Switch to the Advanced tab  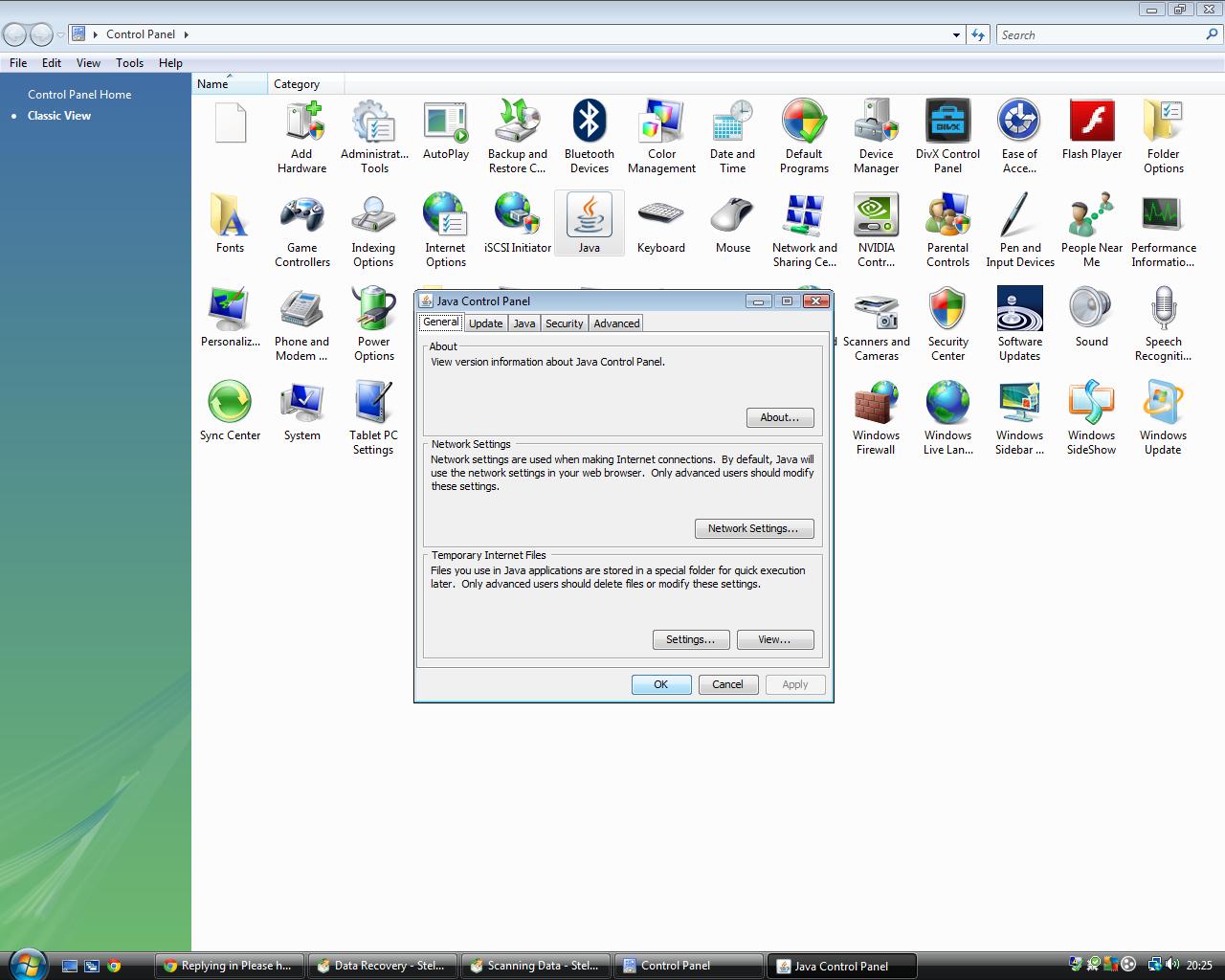click(x=616, y=323)
